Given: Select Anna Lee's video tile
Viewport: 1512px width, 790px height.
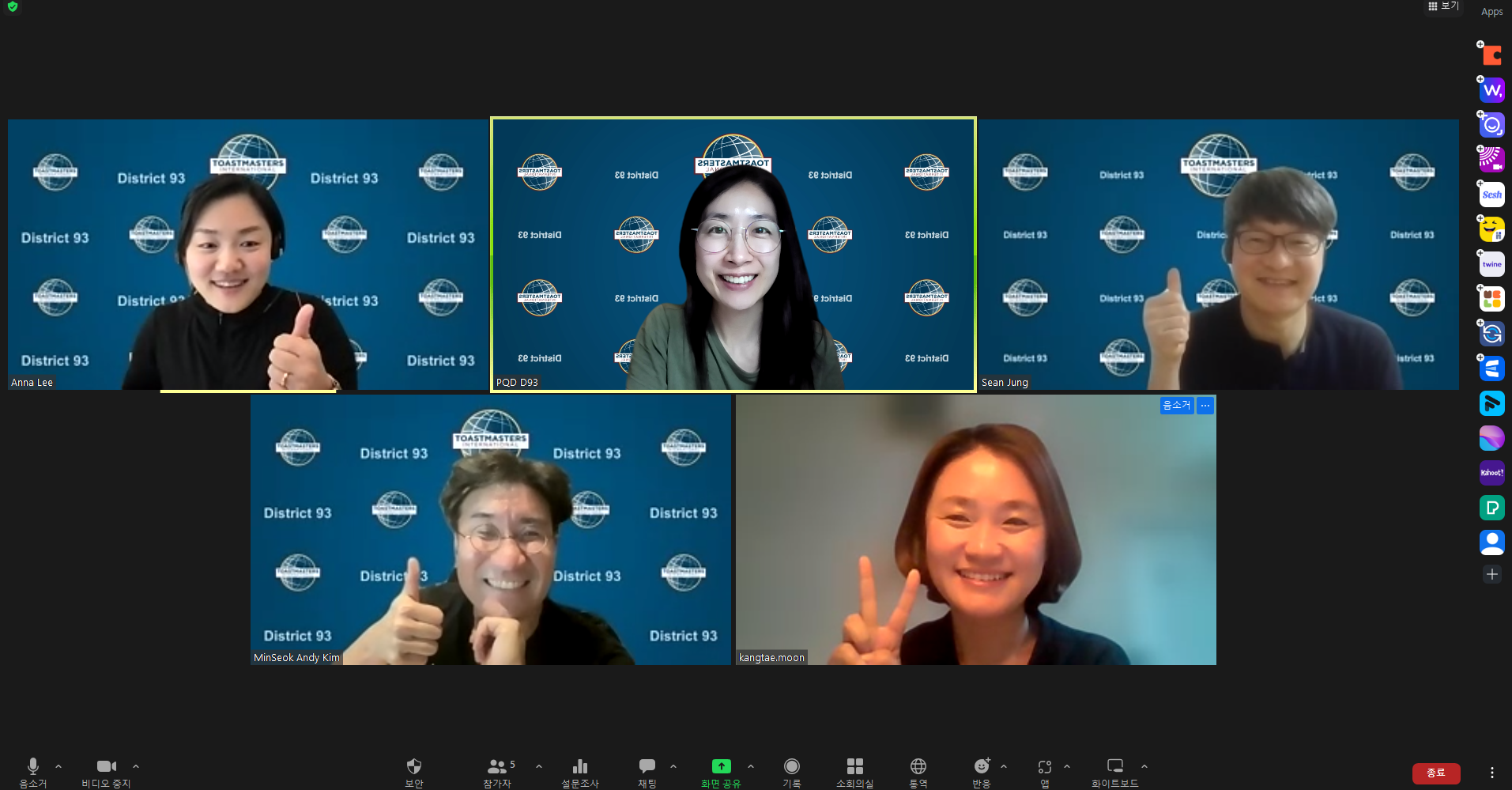Looking at the screenshot, I should point(248,255).
